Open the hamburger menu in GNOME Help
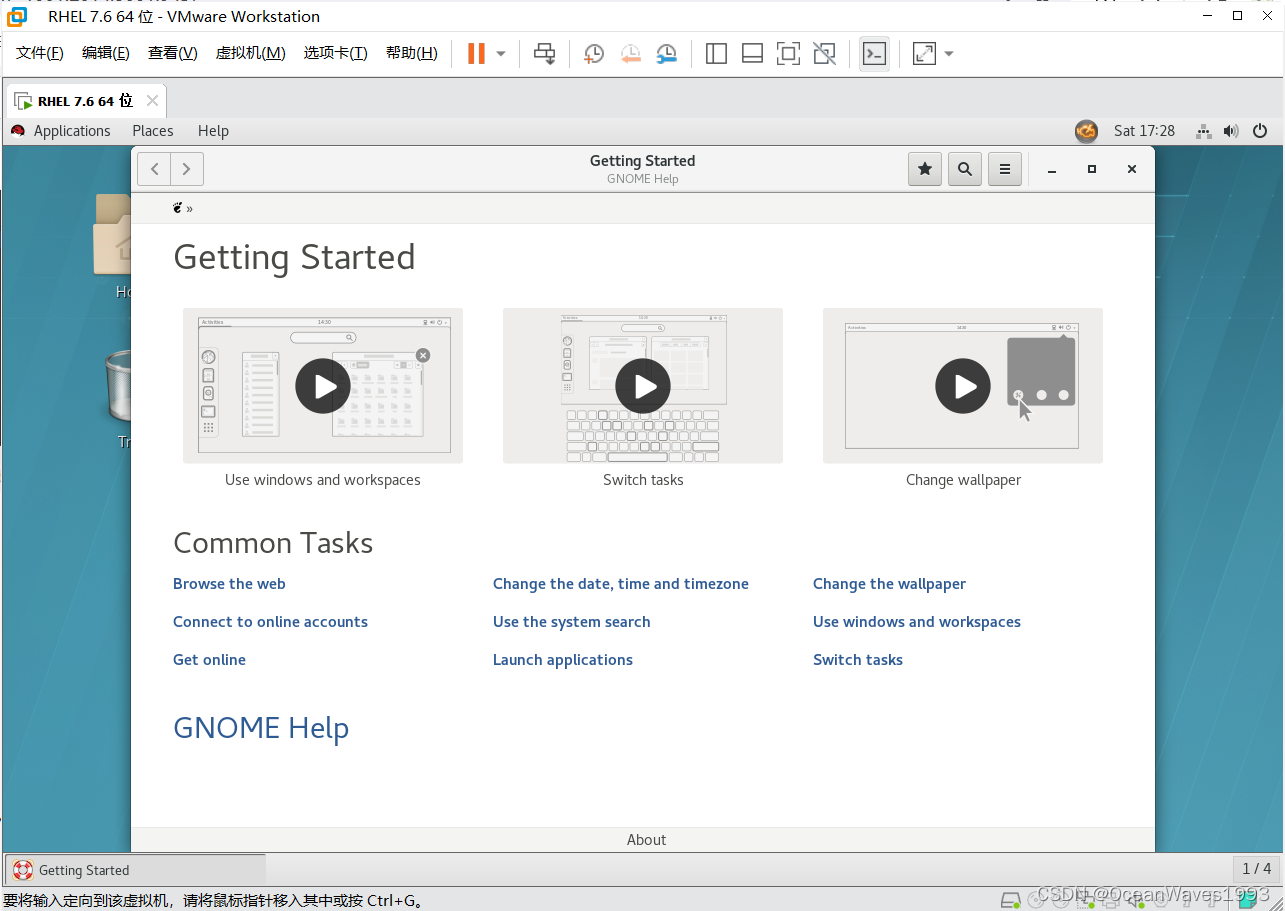This screenshot has height=911, width=1285. coord(1005,169)
